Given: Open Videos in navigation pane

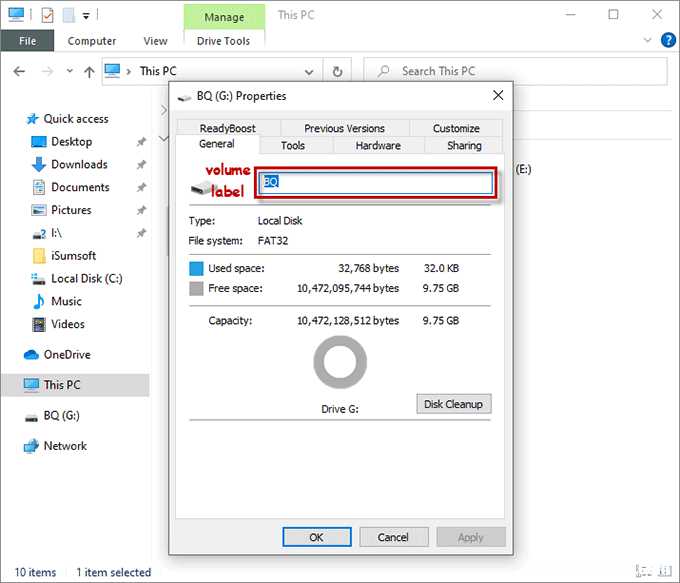Looking at the screenshot, I should (58, 324).
